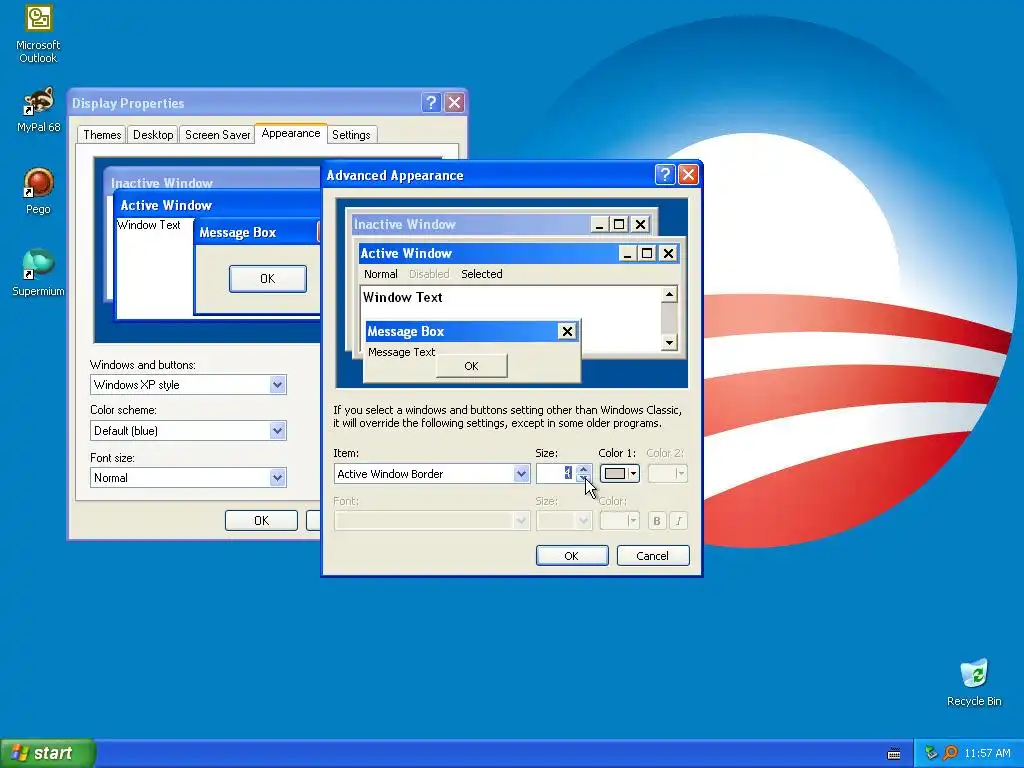Click OK in Advanced Appearance
Viewport: 1024px width, 768px height.
[572, 556]
